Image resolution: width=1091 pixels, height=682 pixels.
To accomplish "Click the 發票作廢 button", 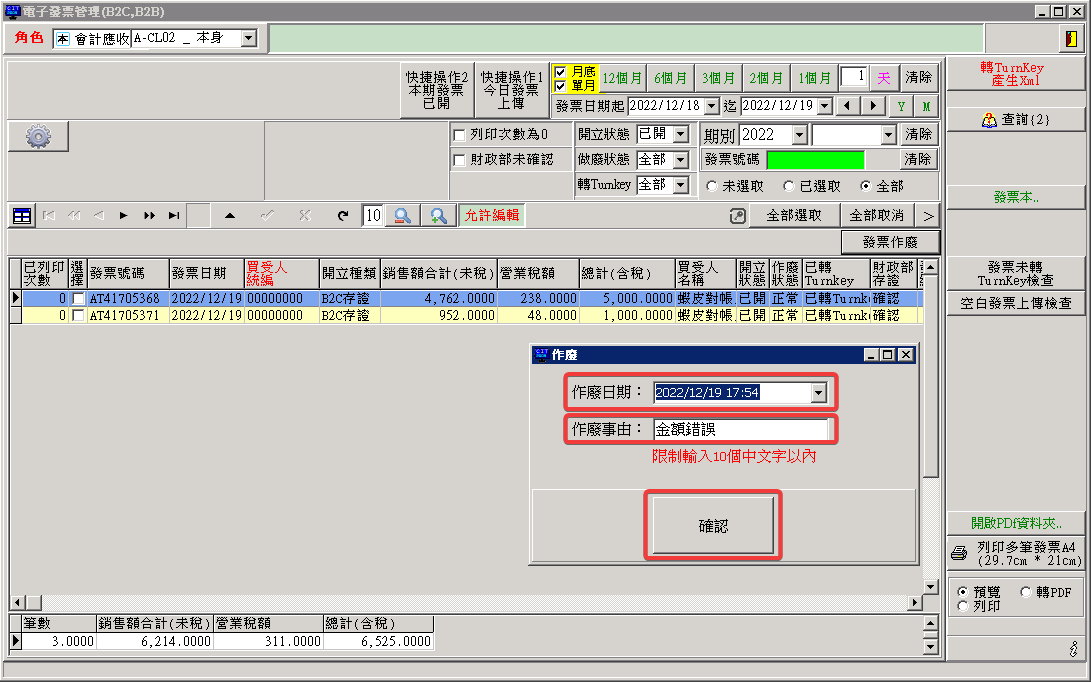I will [x=890, y=242].
